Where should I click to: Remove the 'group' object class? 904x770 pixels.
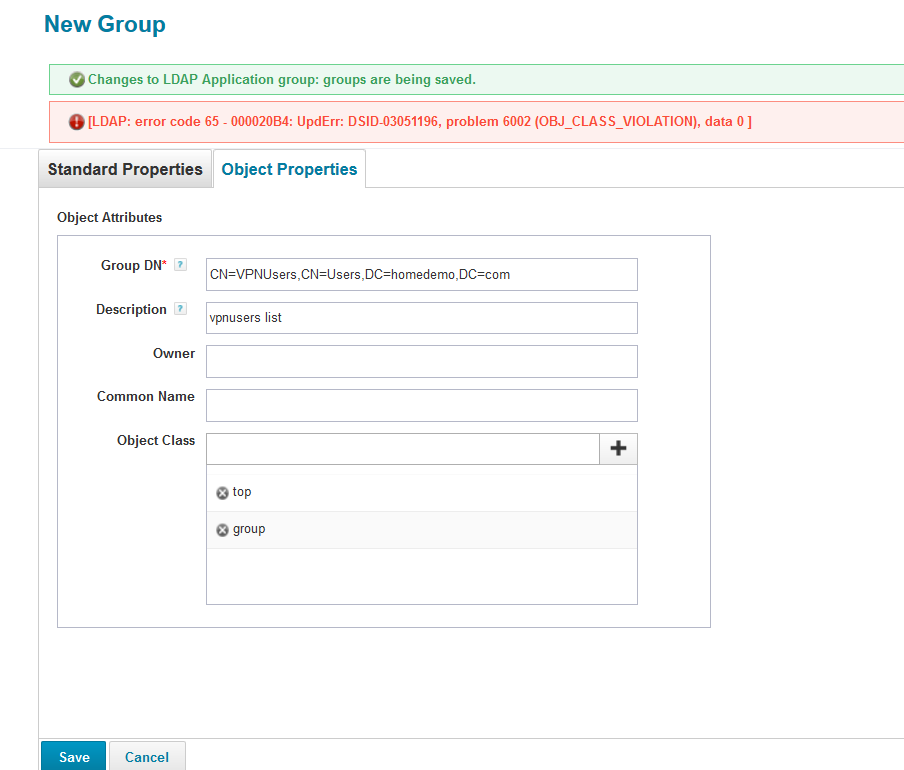[222, 530]
